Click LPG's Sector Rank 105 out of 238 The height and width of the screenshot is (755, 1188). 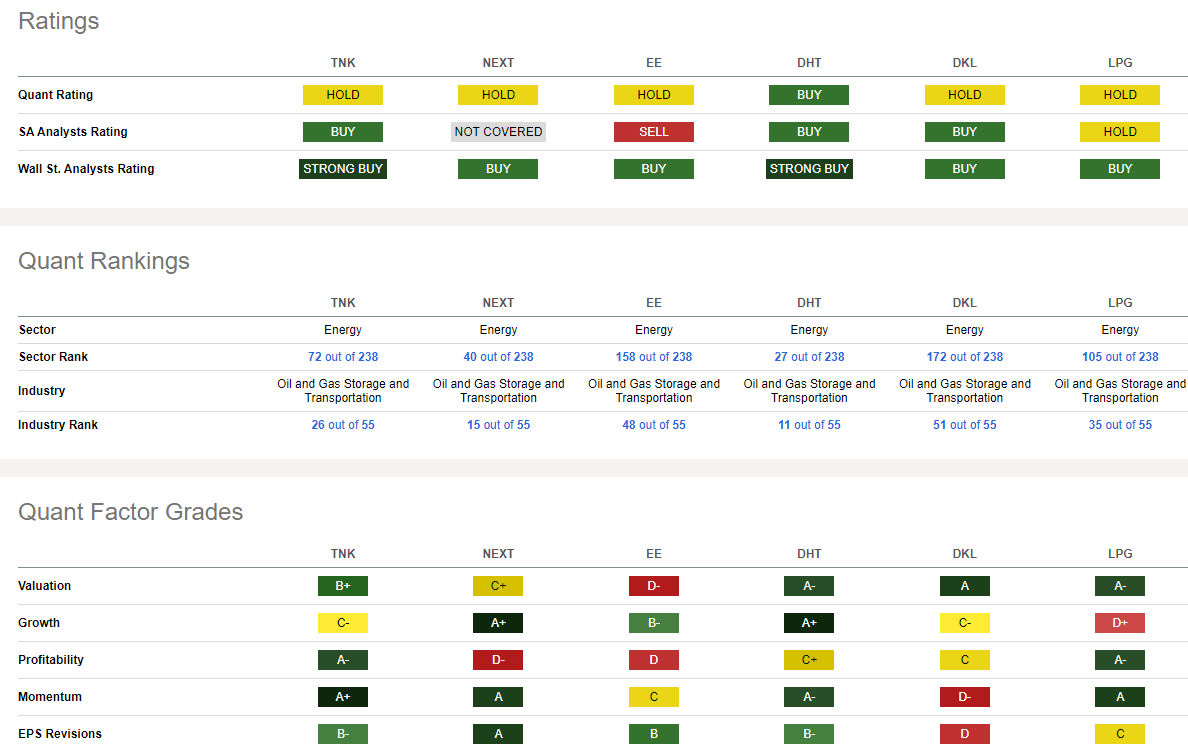[x=1119, y=356]
